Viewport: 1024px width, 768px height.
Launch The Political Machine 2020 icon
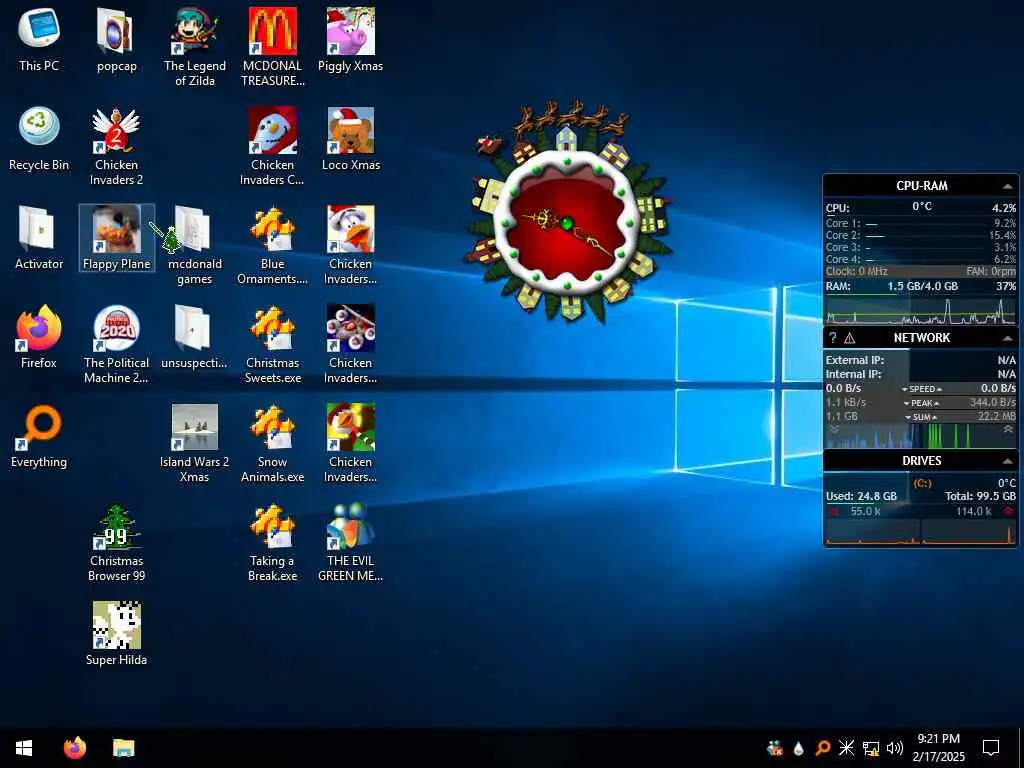(116, 344)
